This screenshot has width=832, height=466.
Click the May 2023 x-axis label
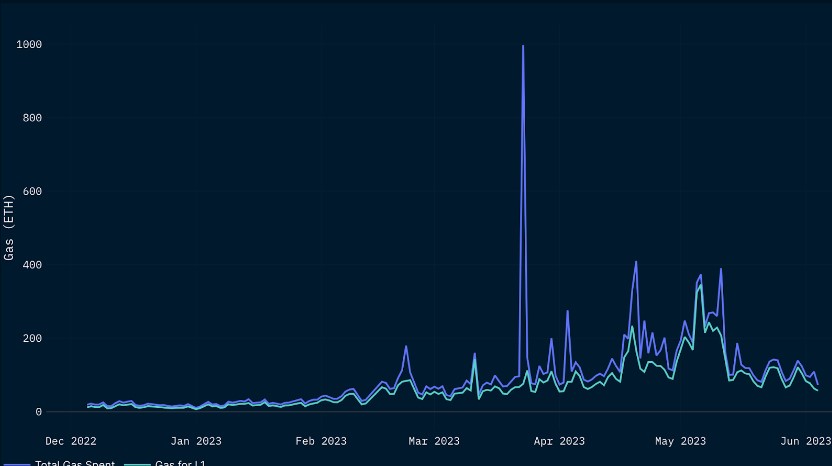tap(680, 440)
